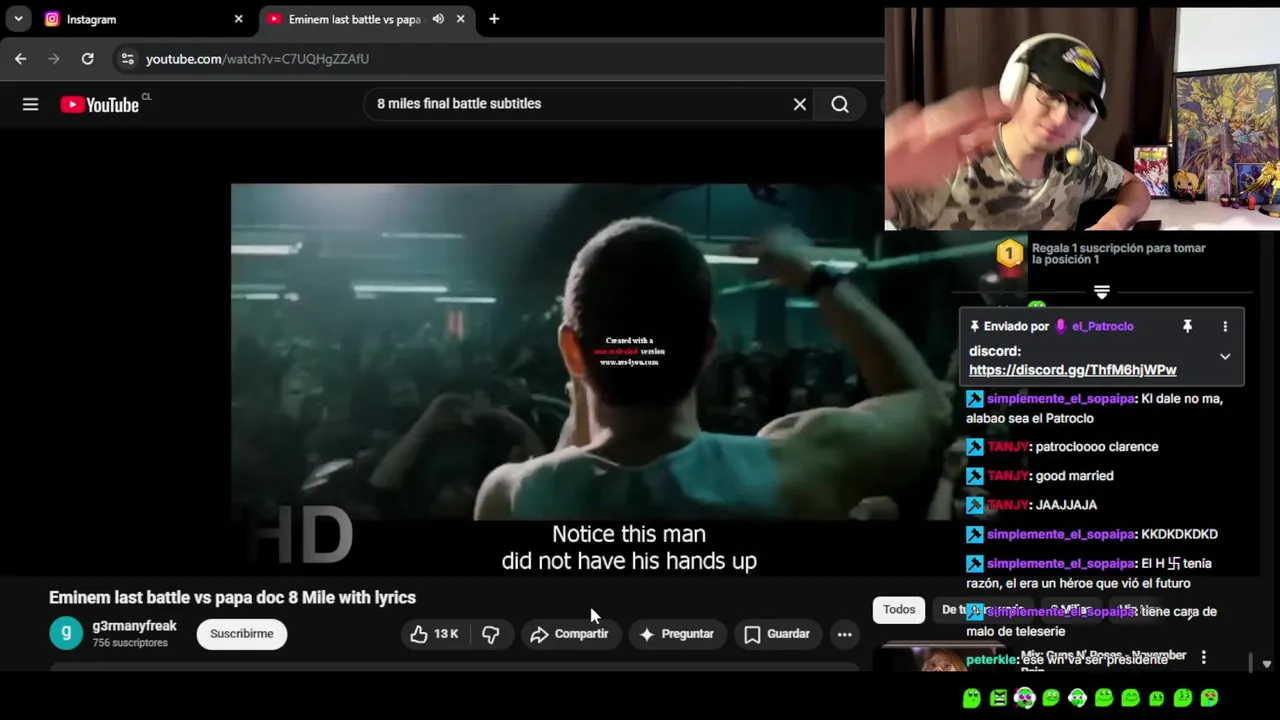Click the Suscribirme button

click(x=242, y=634)
